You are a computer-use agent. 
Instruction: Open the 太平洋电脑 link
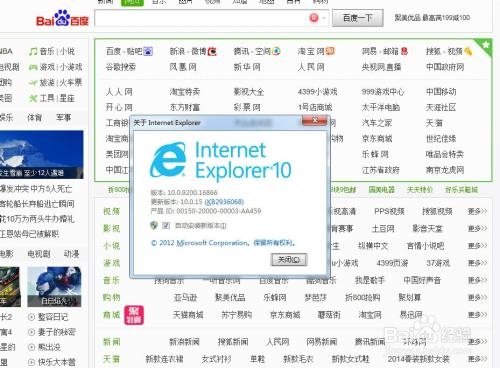(381, 107)
